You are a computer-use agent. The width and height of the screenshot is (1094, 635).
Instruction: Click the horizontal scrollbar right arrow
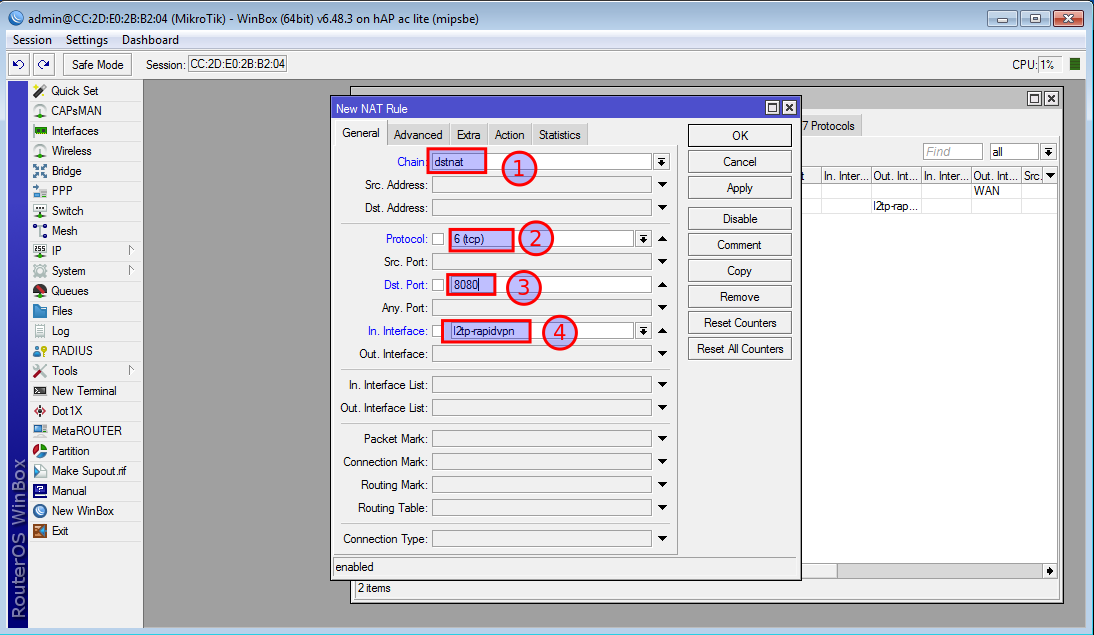[1049, 571]
